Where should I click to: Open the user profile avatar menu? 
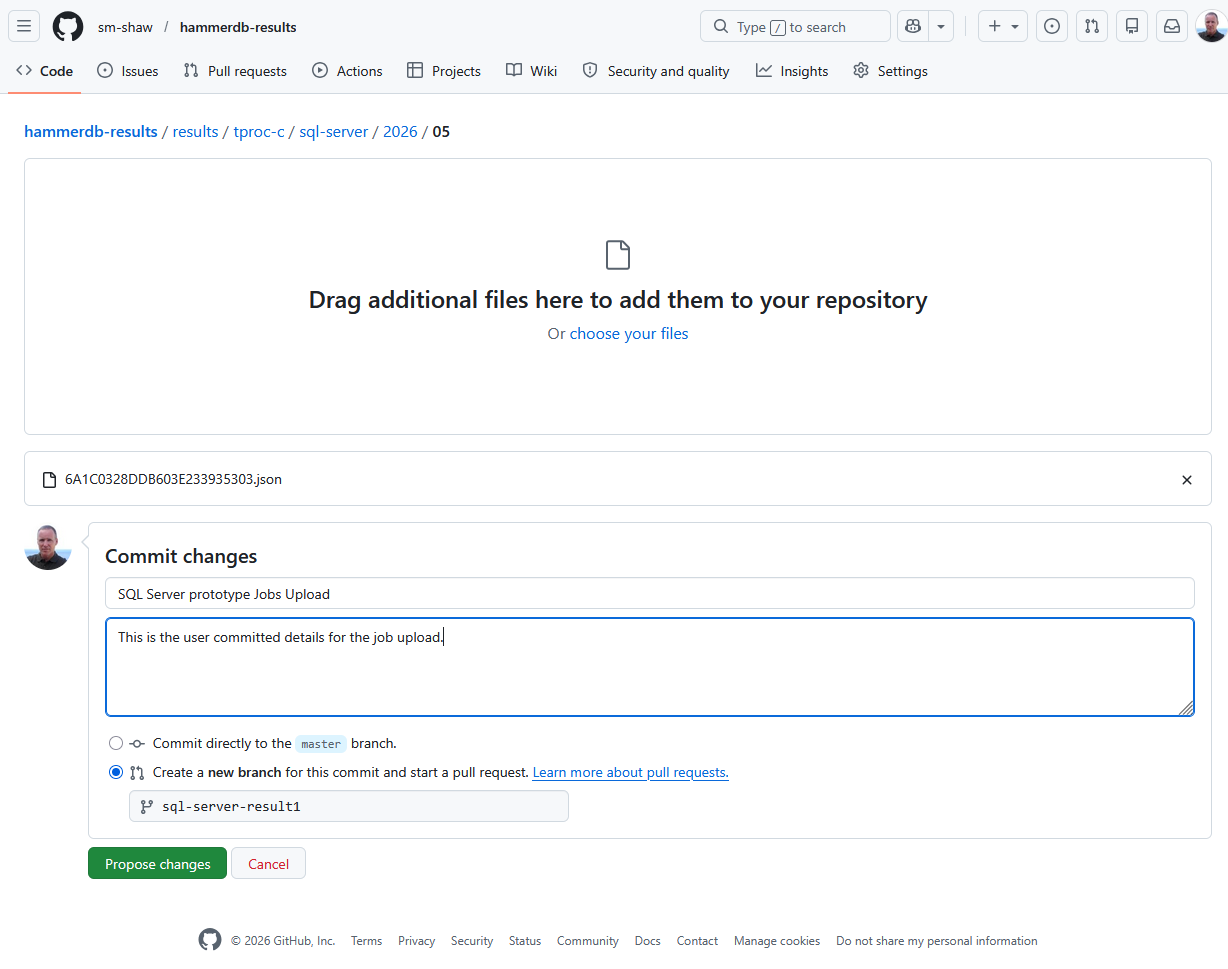tap(1211, 27)
